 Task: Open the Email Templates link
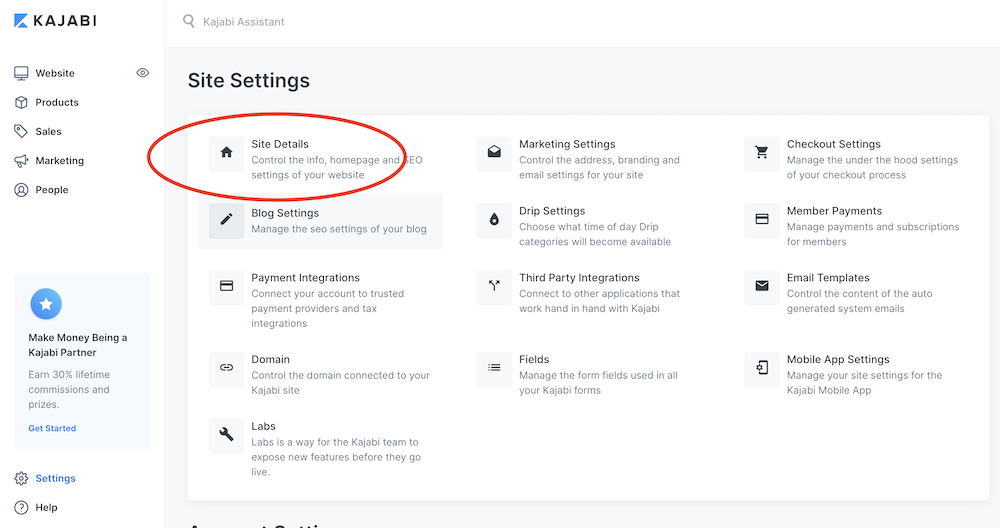828,278
